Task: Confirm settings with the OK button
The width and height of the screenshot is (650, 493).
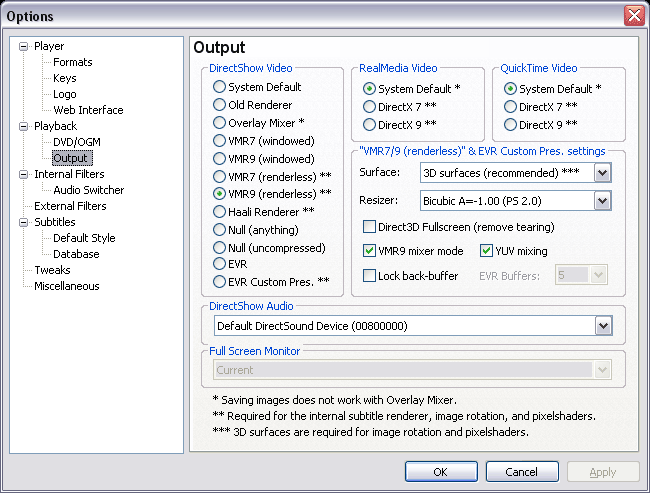Action: click(441, 472)
